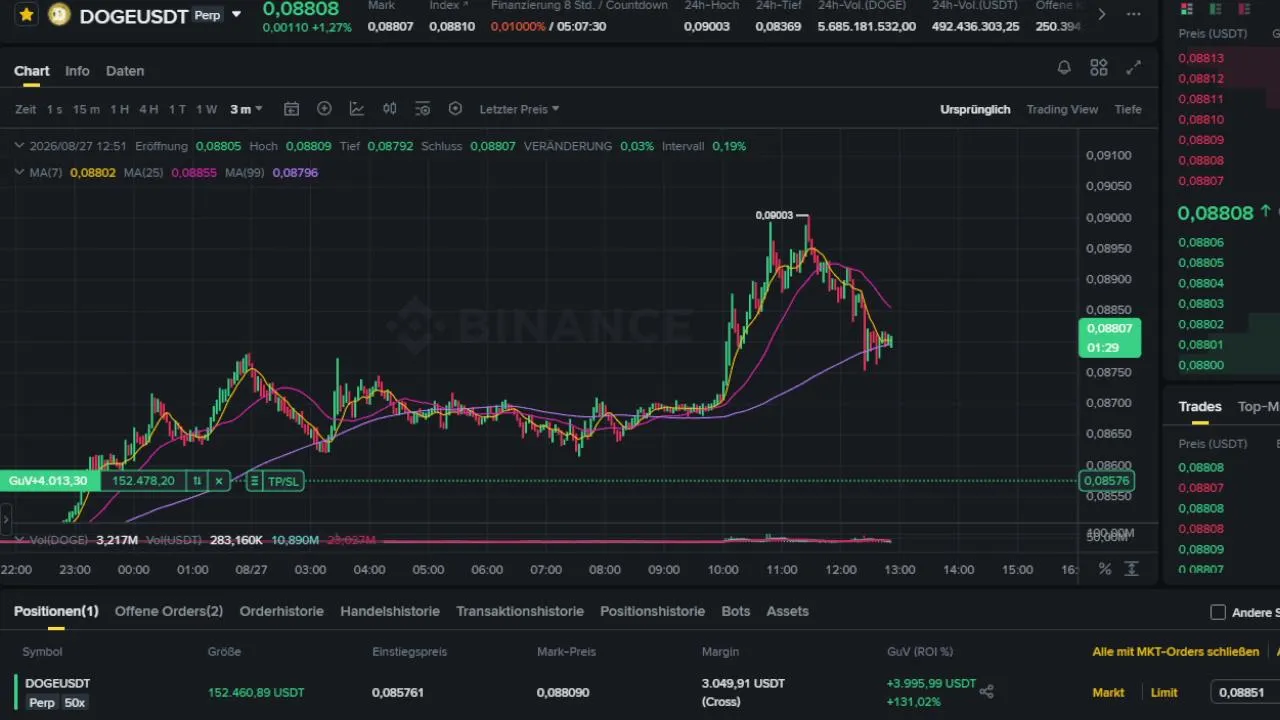This screenshot has height=720, width=1280.
Task: Click the add (plus circle) chart icon
Action: tap(324, 109)
